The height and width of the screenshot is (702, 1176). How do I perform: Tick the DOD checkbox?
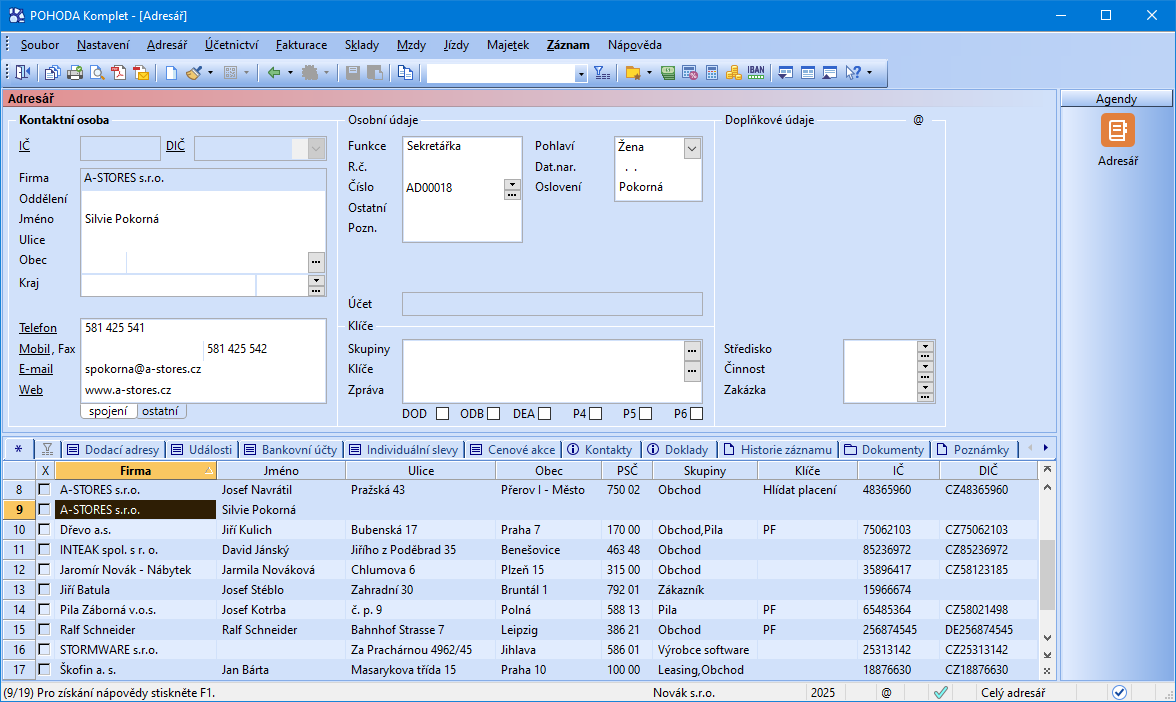pyautogui.click(x=442, y=413)
